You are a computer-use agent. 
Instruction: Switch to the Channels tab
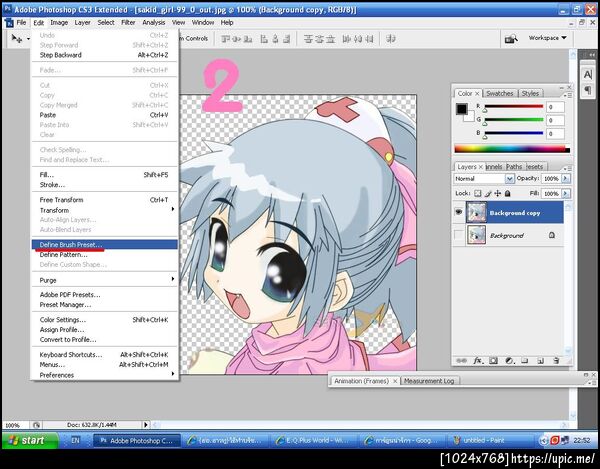tap(494, 167)
